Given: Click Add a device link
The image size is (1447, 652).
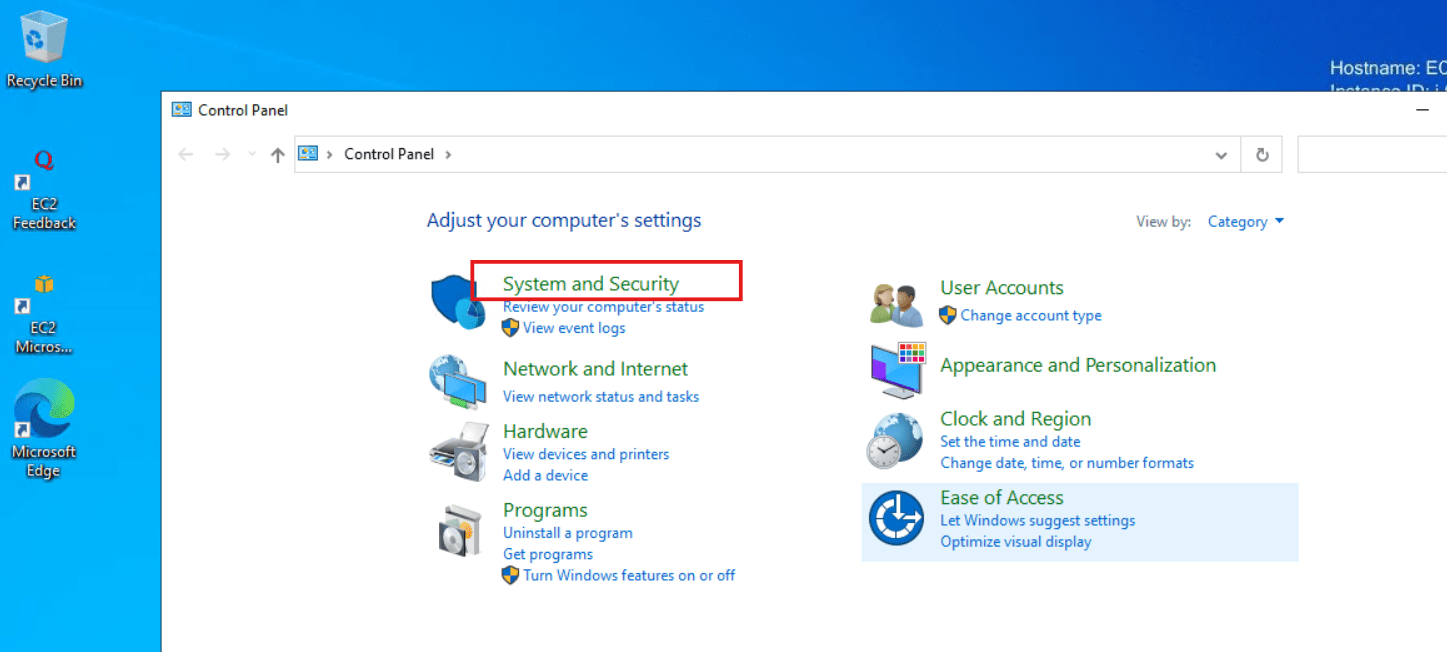Looking at the screenshot, I should click(x=545, y=475).
